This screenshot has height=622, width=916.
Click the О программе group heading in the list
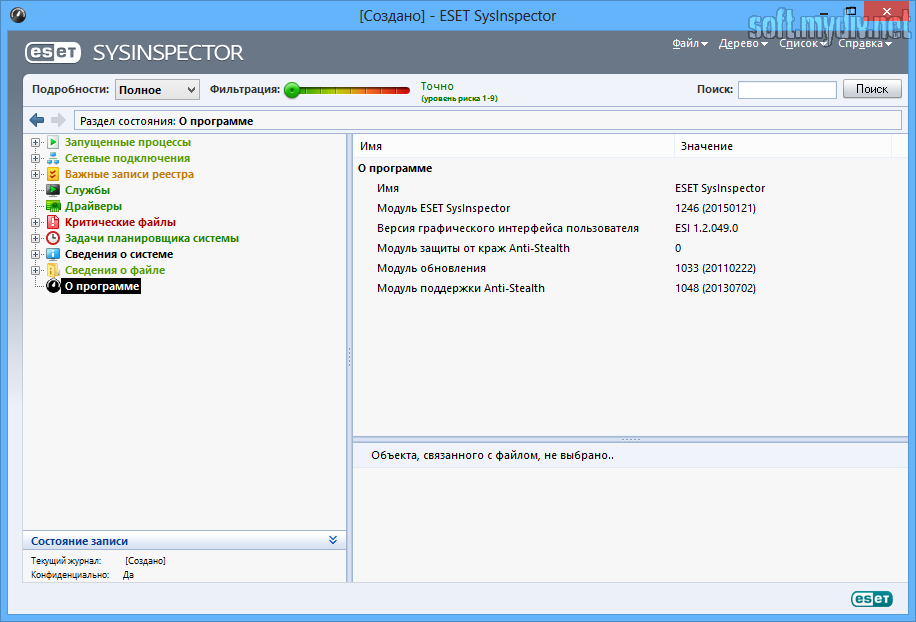point(395,168)
